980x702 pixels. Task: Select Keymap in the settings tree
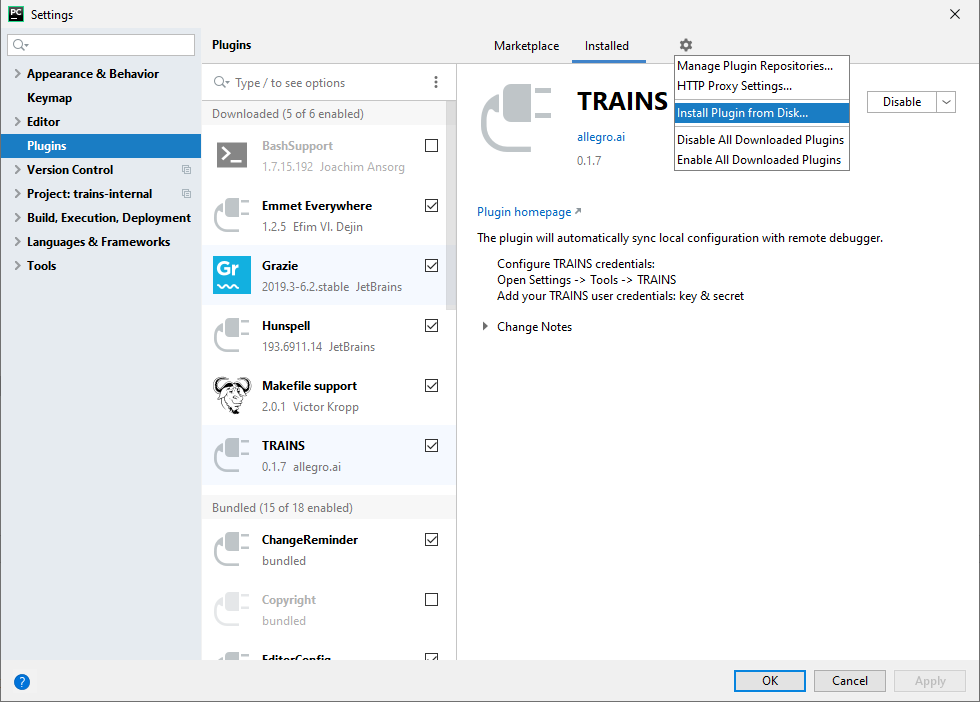[x=49, y=98]
